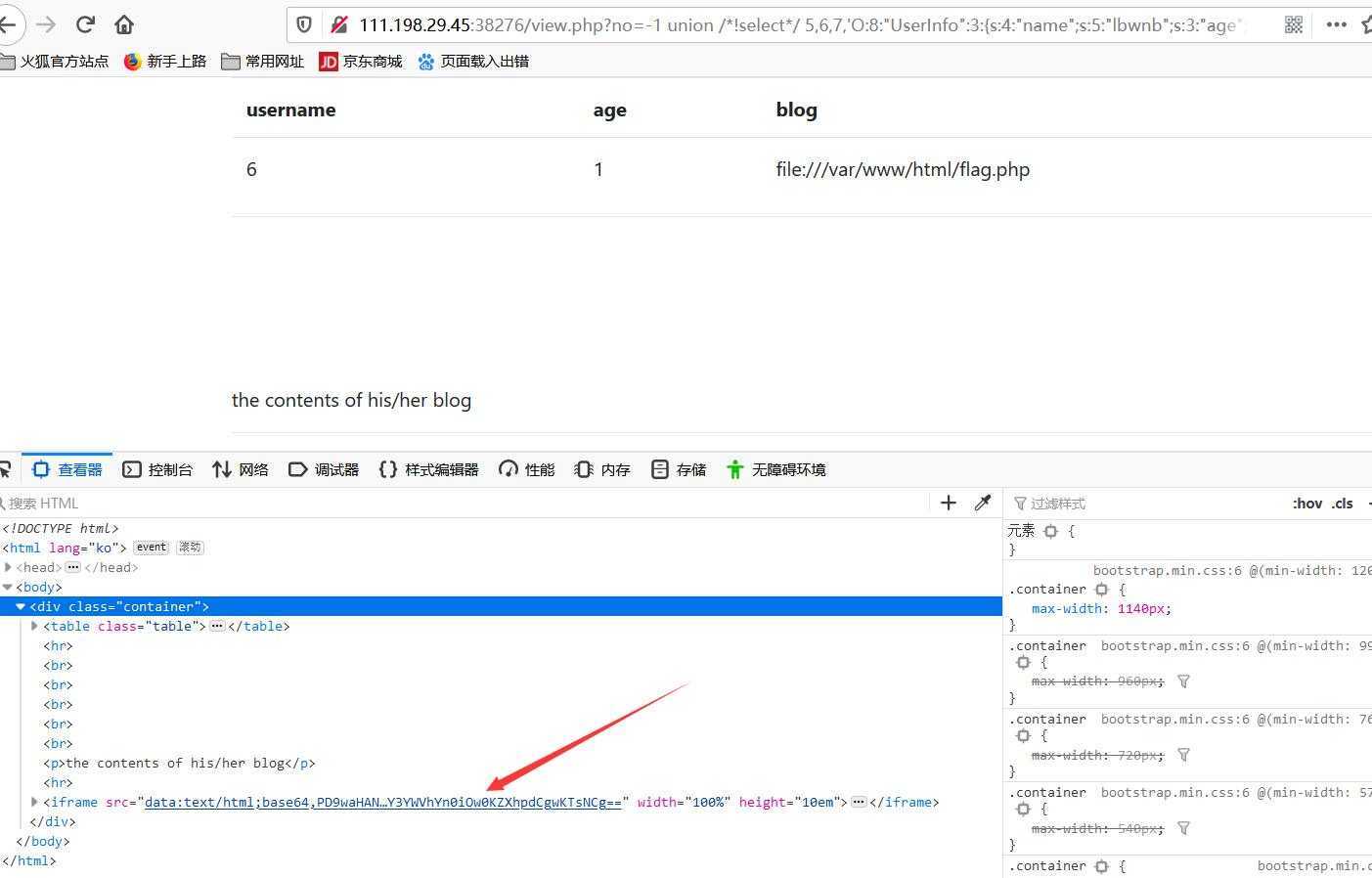
Task: Toggle the .cls classes panel
Action: (x=1342, y=504)
